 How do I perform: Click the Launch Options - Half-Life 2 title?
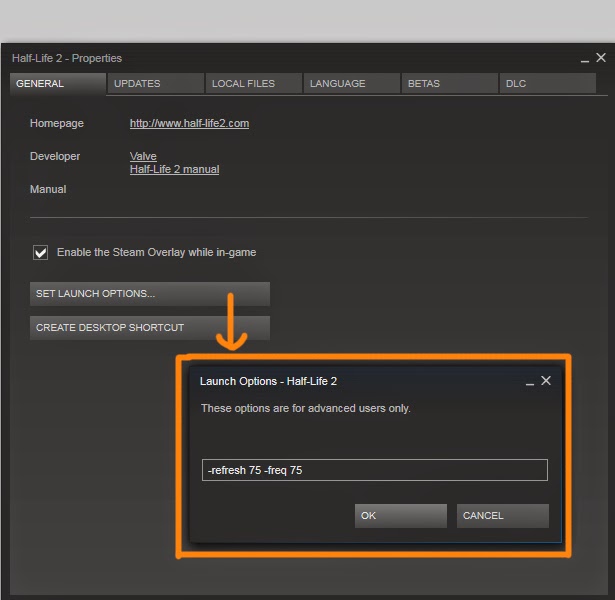coord(268,382)
